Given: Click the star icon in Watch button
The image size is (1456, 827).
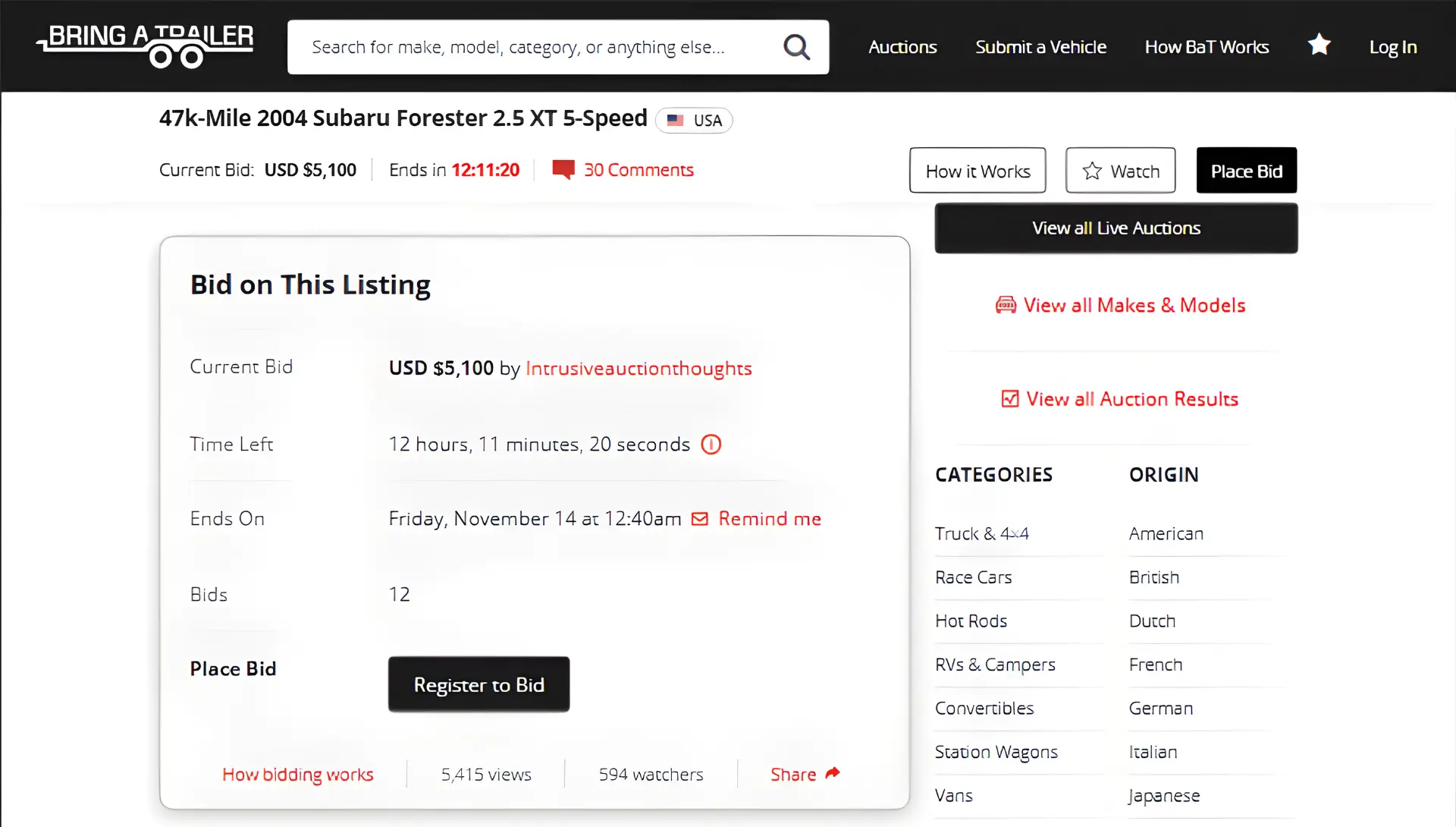Looking at the screenshot, I should click(1092, 171).
